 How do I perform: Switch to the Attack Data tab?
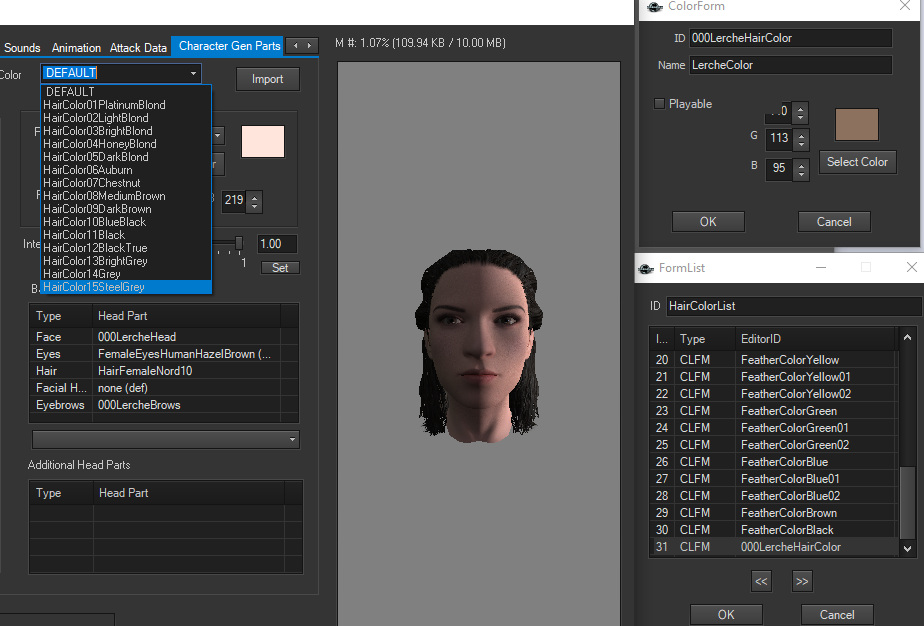pos(138,47)
